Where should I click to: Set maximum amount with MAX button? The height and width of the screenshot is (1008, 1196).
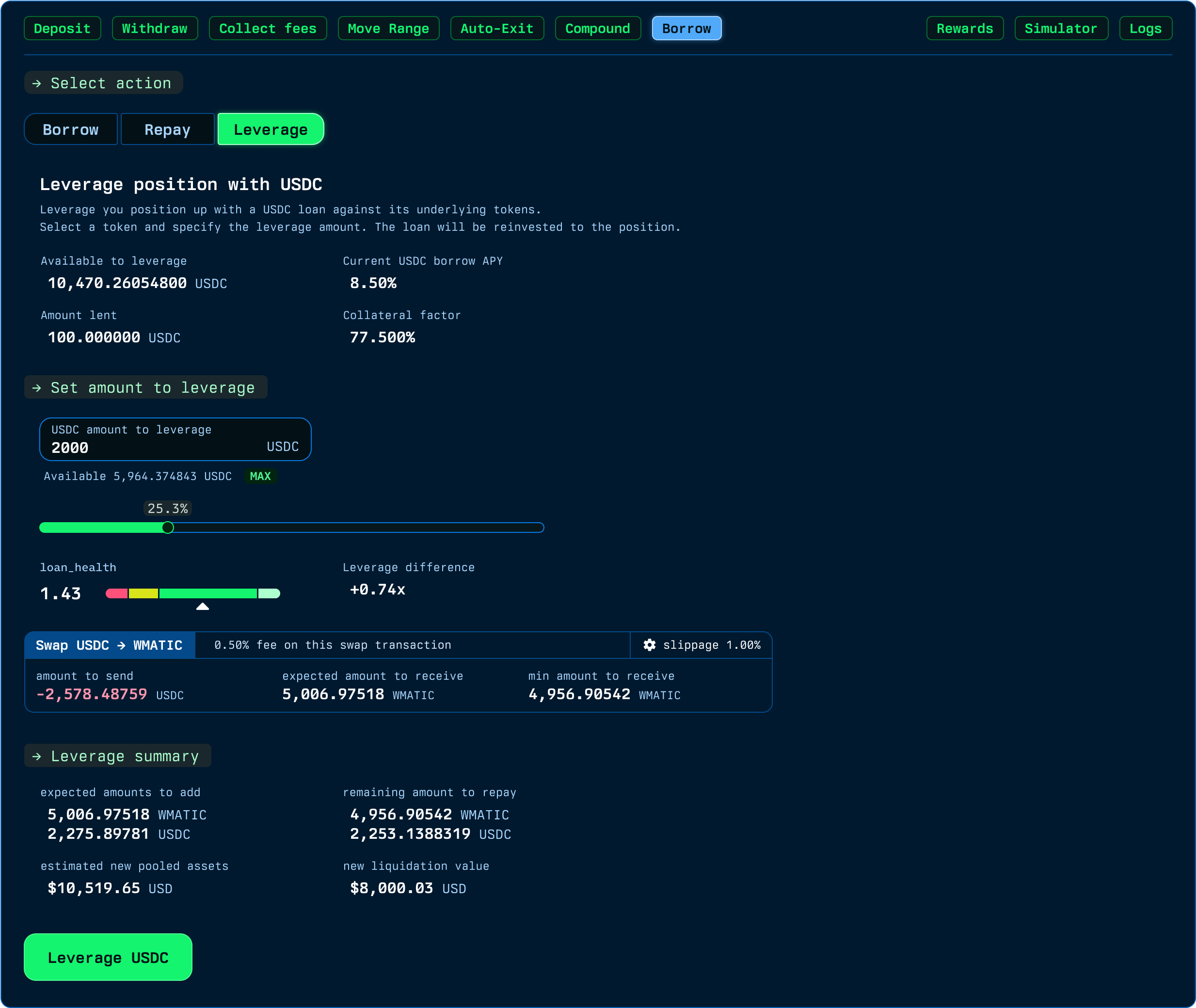(260, 476)
